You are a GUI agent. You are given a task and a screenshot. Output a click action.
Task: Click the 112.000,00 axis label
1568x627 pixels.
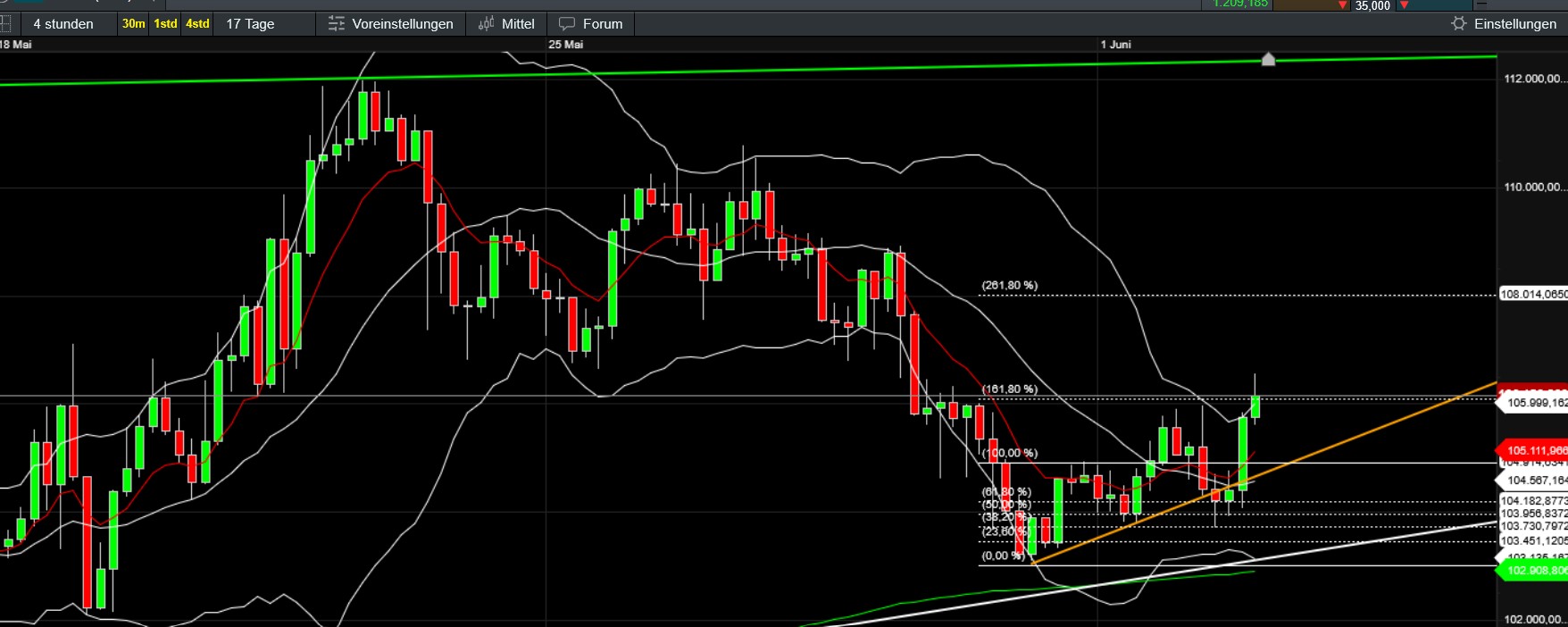(x=1534, y=79)
